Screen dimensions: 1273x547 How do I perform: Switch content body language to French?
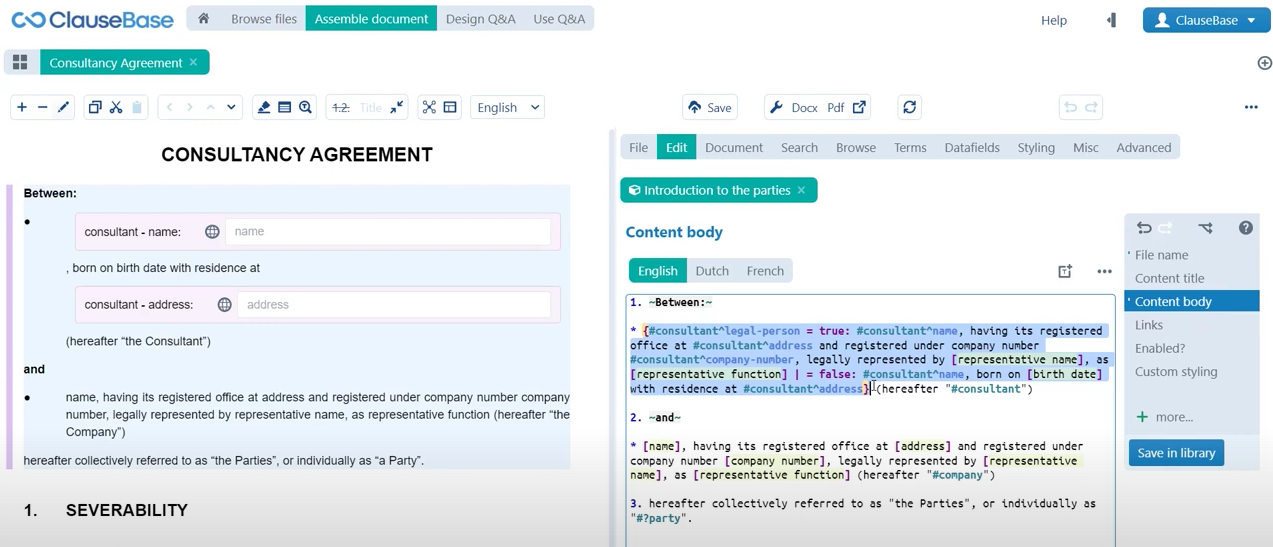point(765,271)
